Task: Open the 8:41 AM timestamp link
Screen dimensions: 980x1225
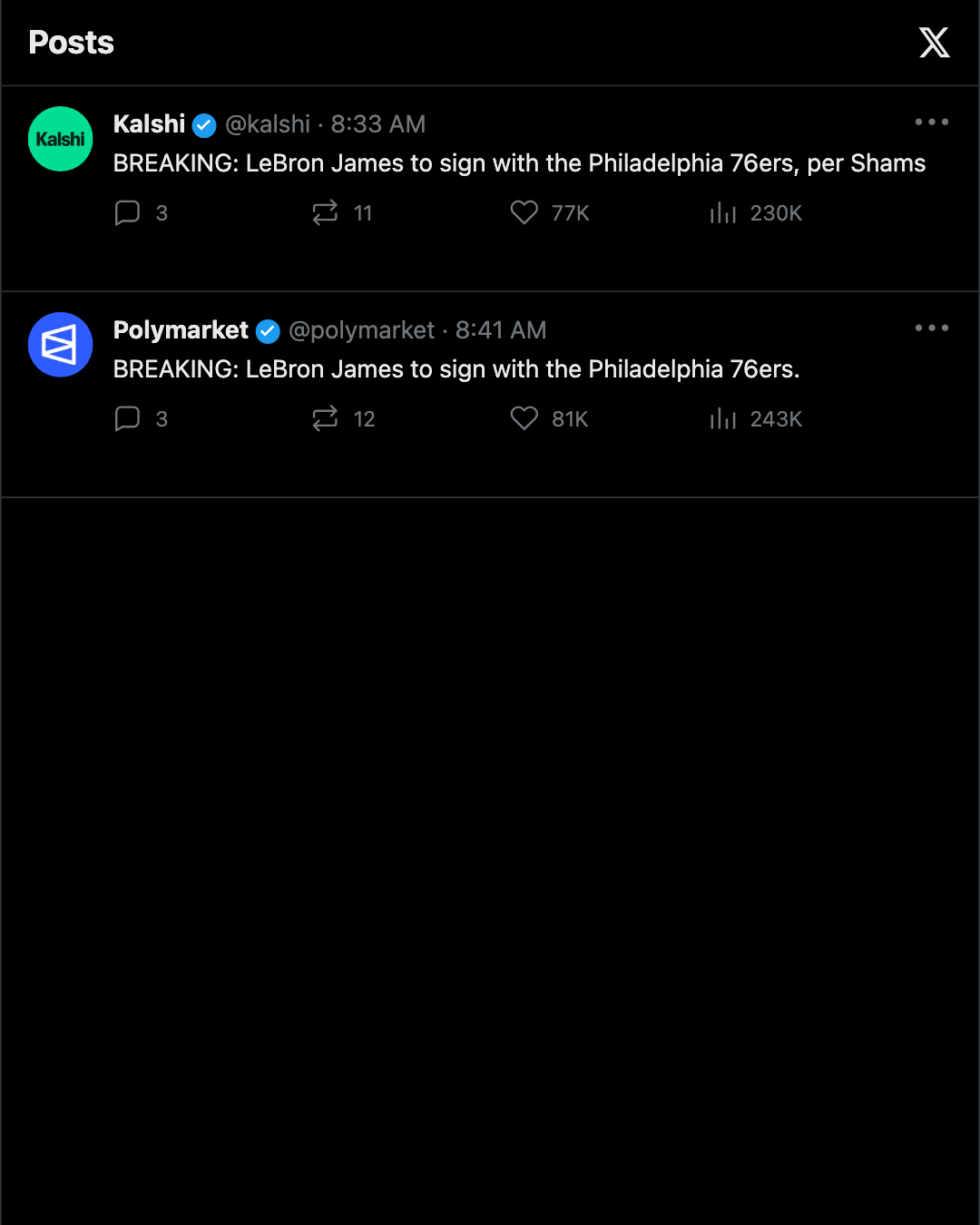Action: [501, 330]
